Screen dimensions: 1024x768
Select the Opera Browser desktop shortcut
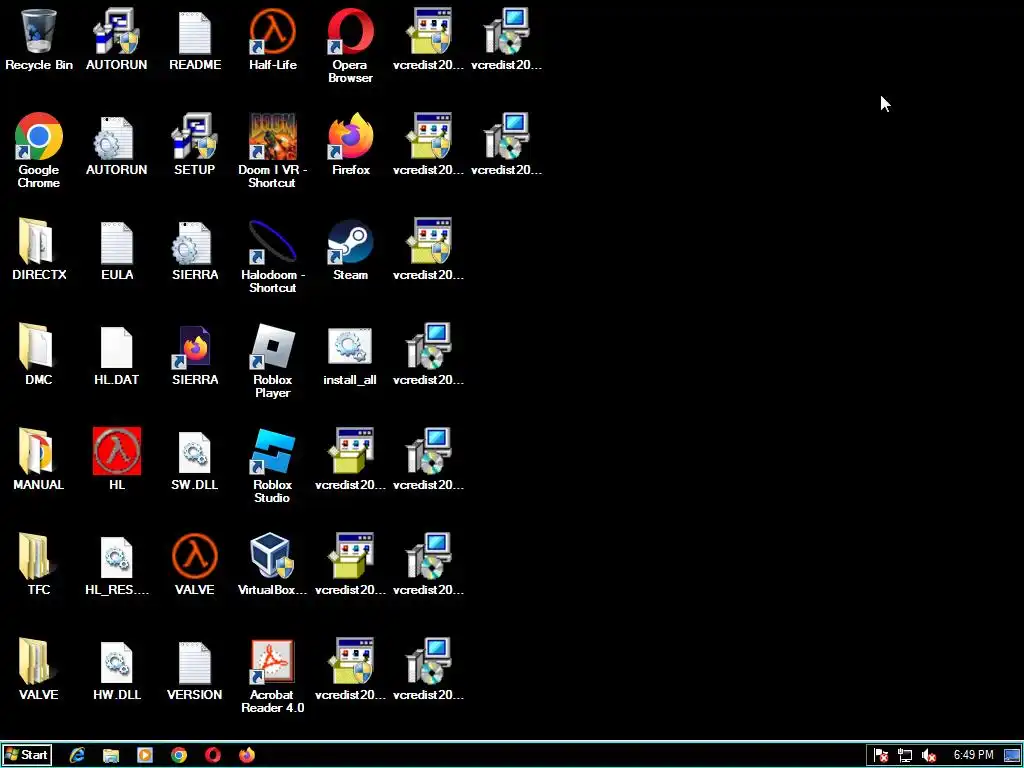click(350, 46)
